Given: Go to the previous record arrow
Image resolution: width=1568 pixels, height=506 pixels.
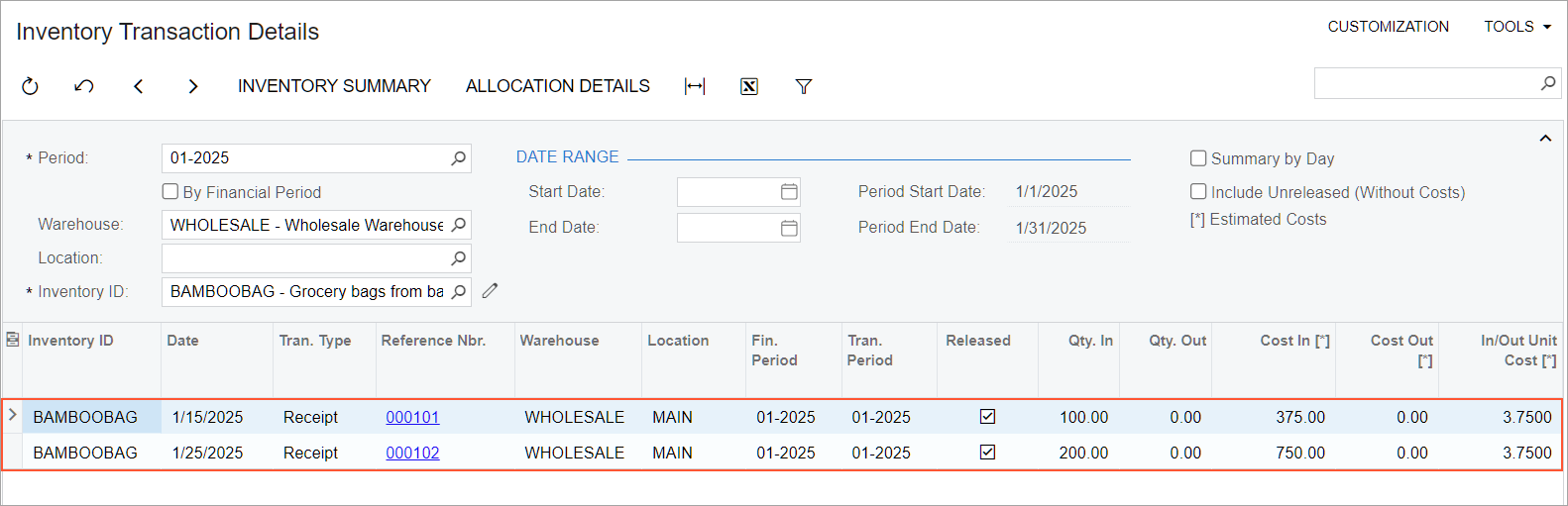Looking at the screenshot, I should point(139,87).
